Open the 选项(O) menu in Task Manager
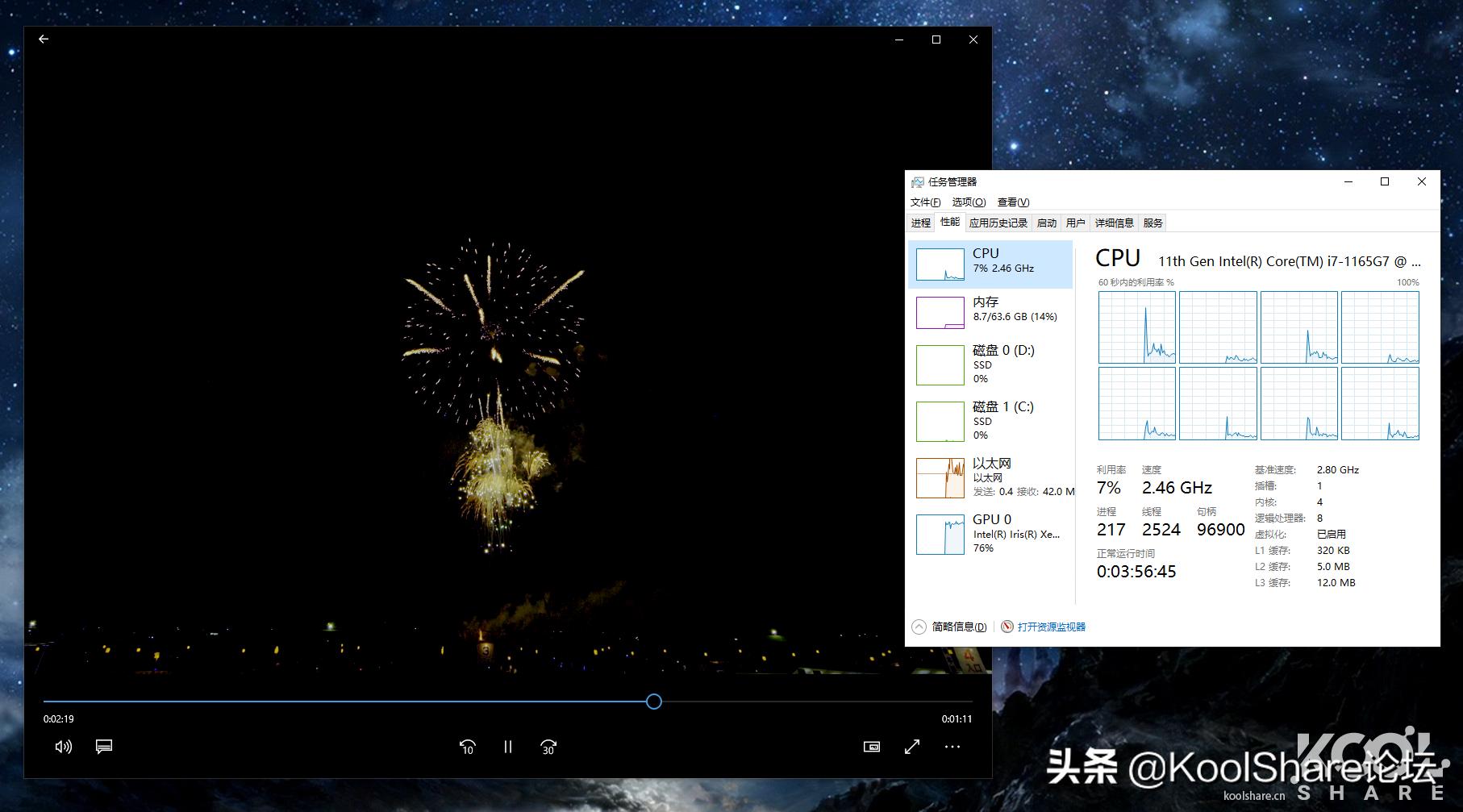This screenshot has width=1463, height=812. [x=969, y=202]
